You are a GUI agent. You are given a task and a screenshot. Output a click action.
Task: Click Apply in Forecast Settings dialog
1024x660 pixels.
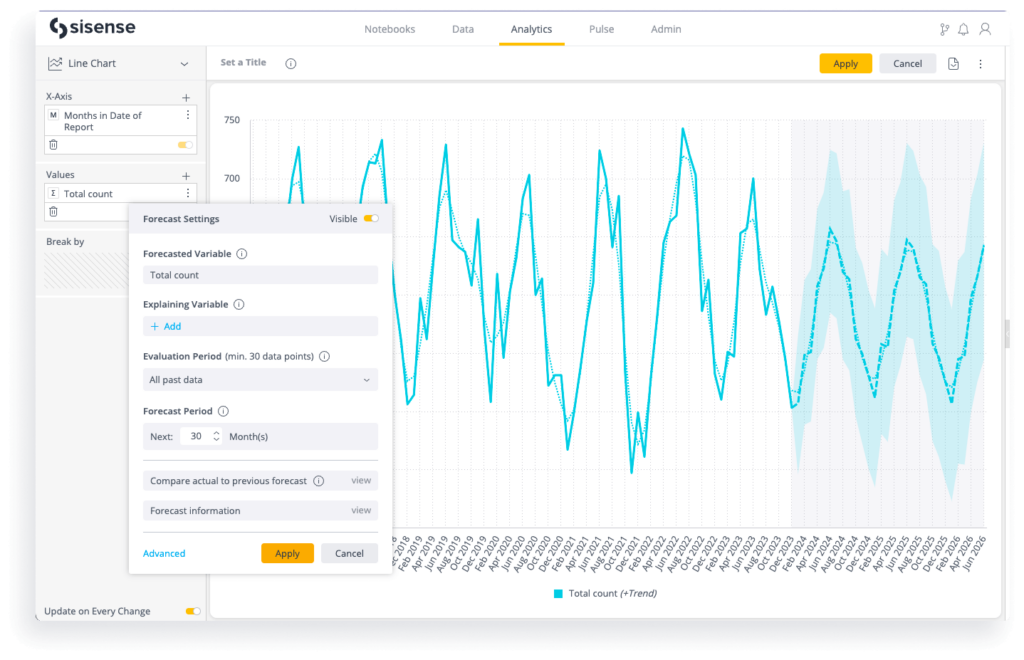tap(287, 553)
